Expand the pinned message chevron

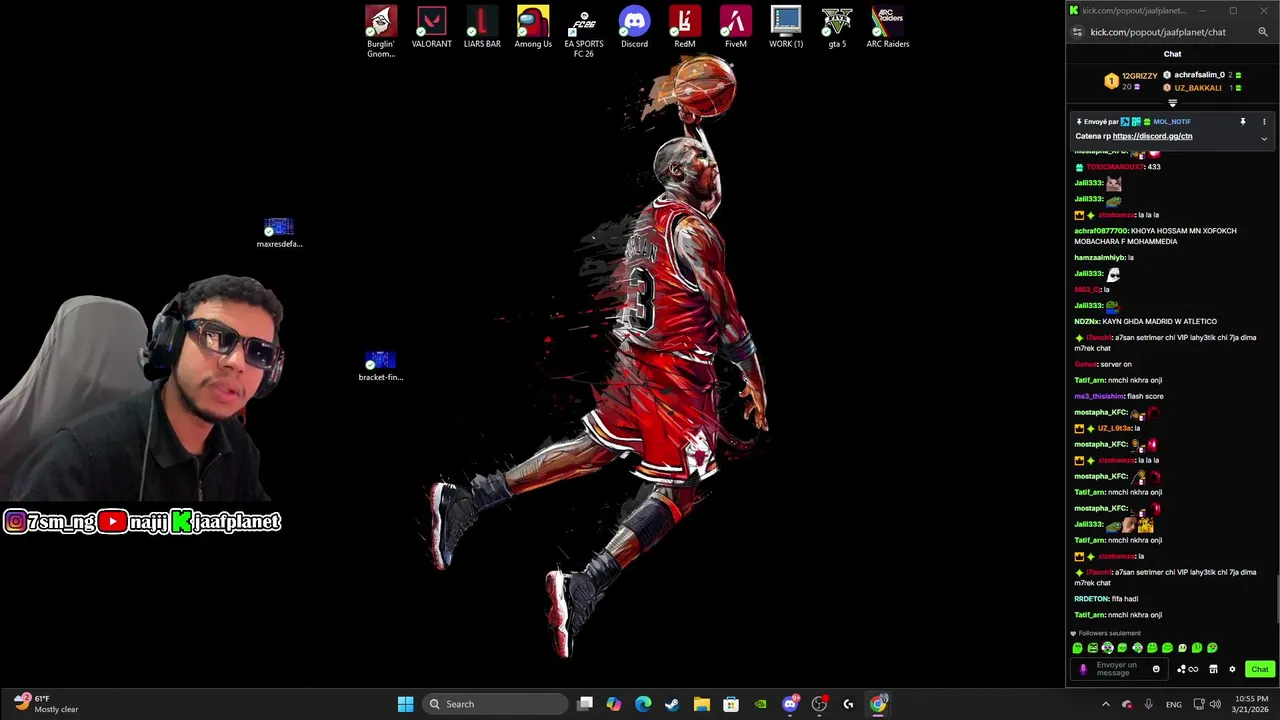(x=1264, y=139)
